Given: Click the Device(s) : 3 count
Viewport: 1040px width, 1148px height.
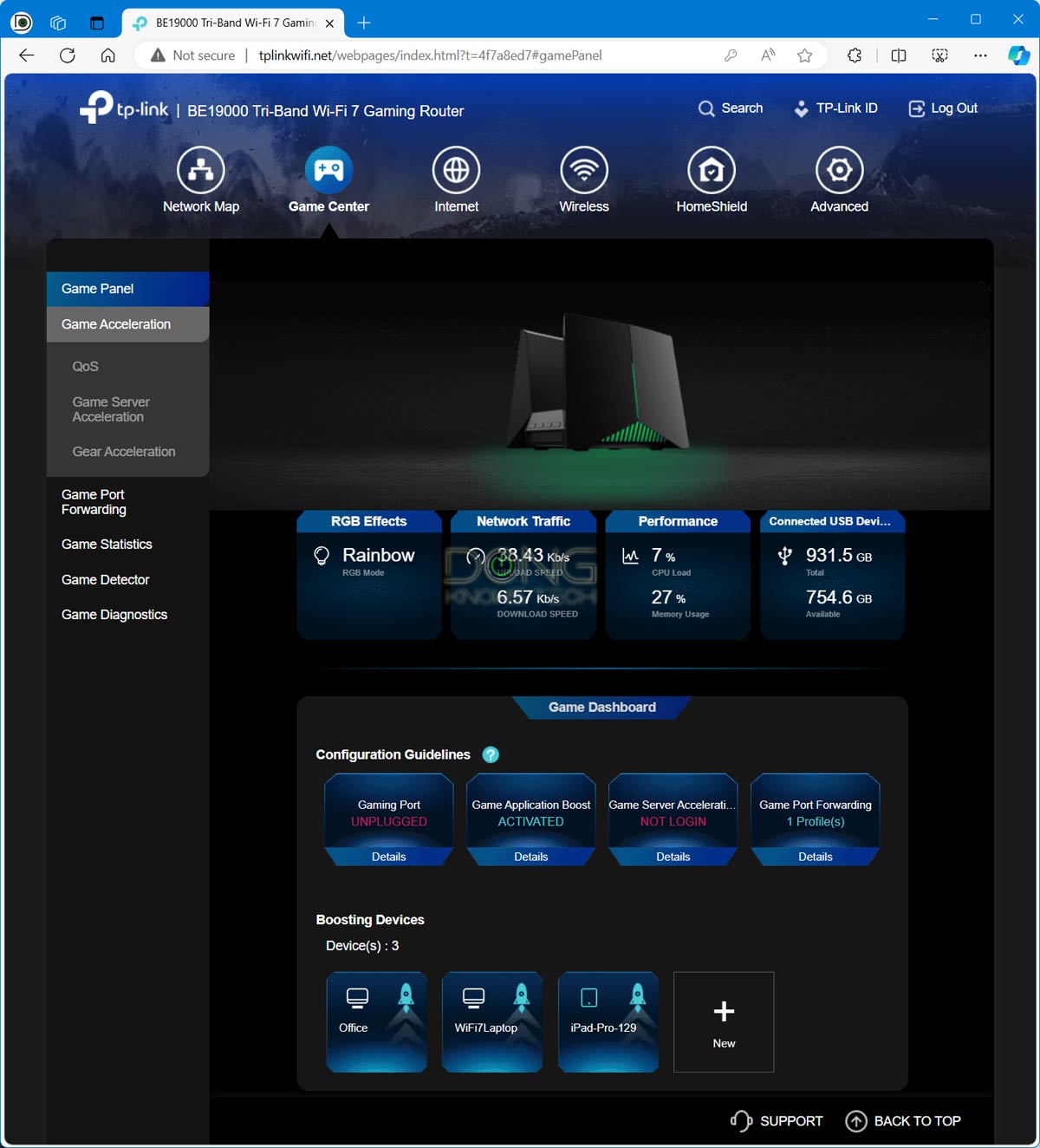Looking at the screenshot, I should 362,946.
